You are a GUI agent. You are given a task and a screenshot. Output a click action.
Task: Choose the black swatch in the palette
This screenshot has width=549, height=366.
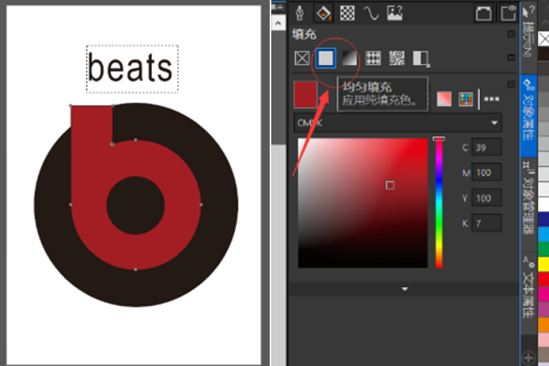pyautogui.click(x=544, y=54)
